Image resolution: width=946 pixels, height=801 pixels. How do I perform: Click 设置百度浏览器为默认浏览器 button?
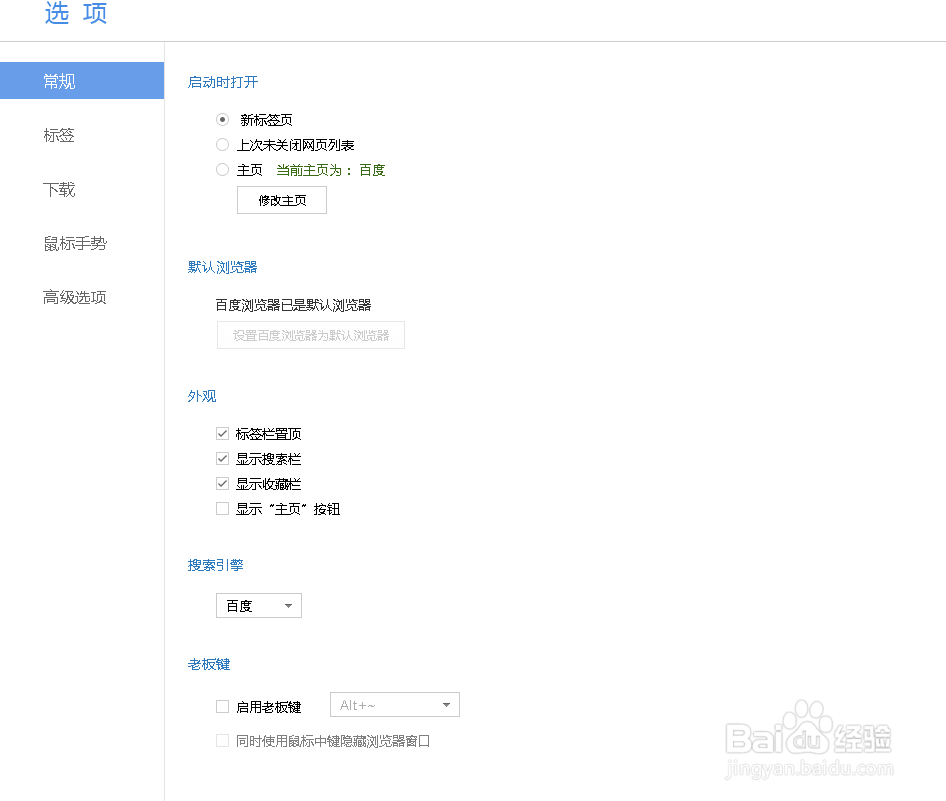click(310, 335)
